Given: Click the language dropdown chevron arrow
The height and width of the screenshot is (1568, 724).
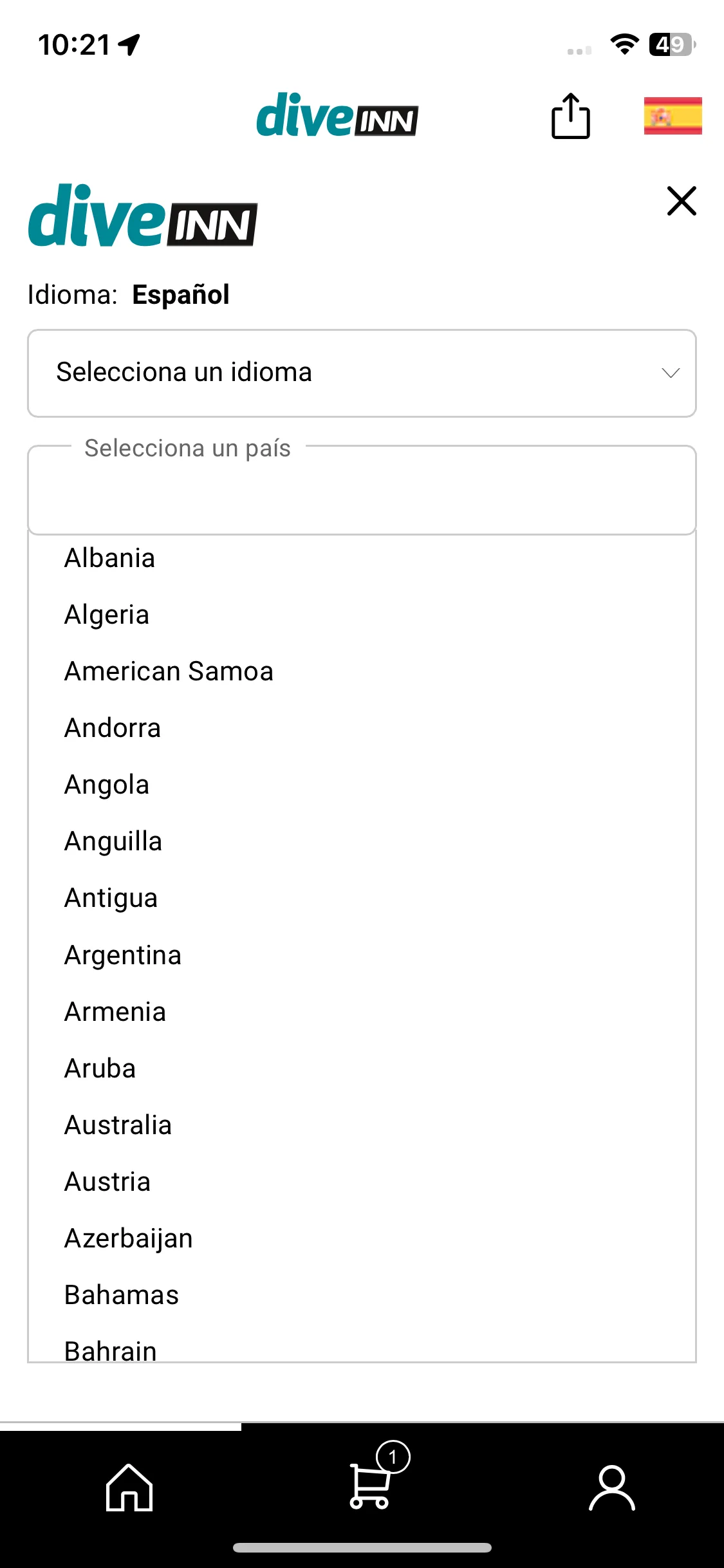Looking at the screenshot, I should click(x=671, y=373).
